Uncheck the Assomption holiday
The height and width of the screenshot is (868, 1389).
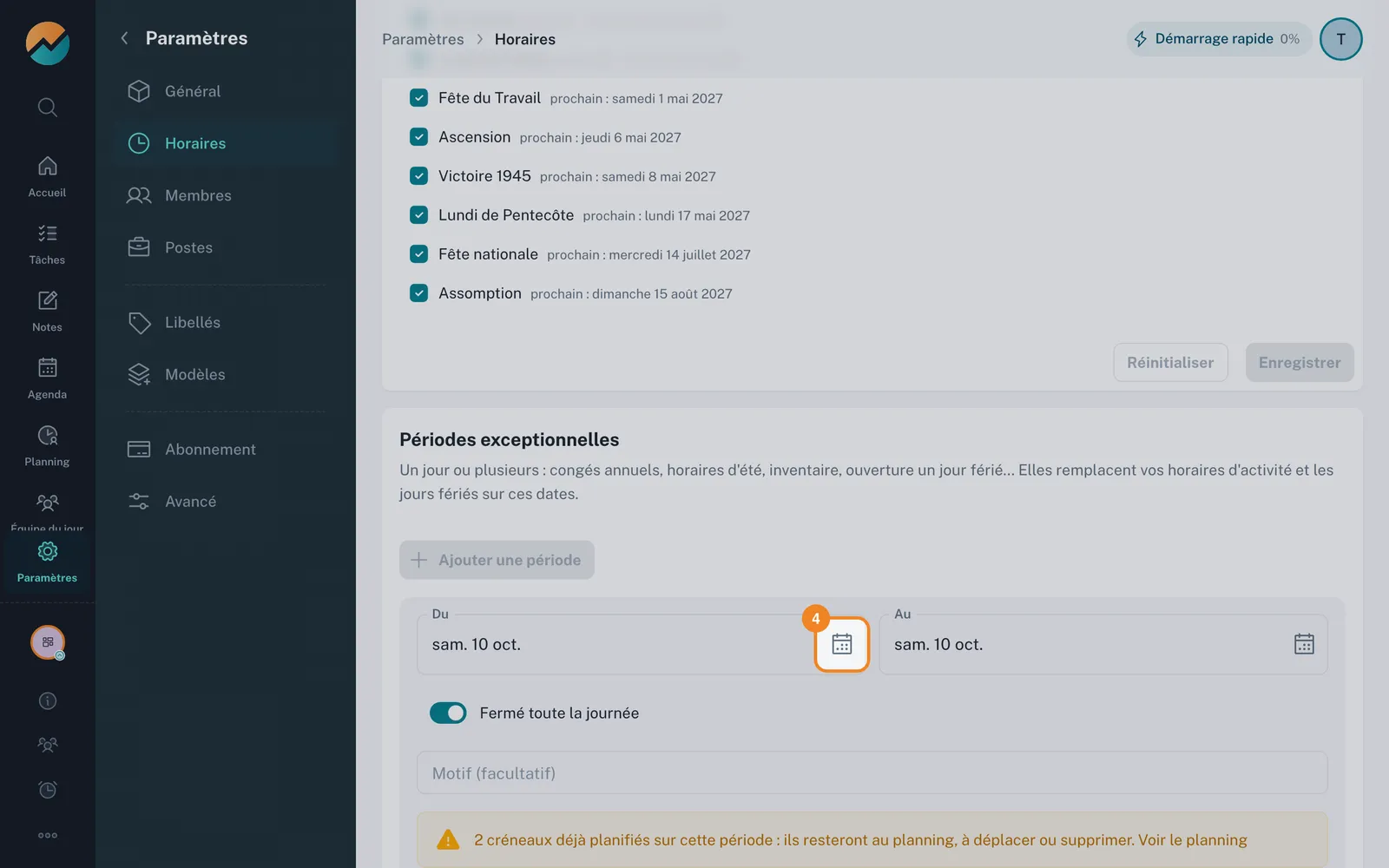(418, 293)
